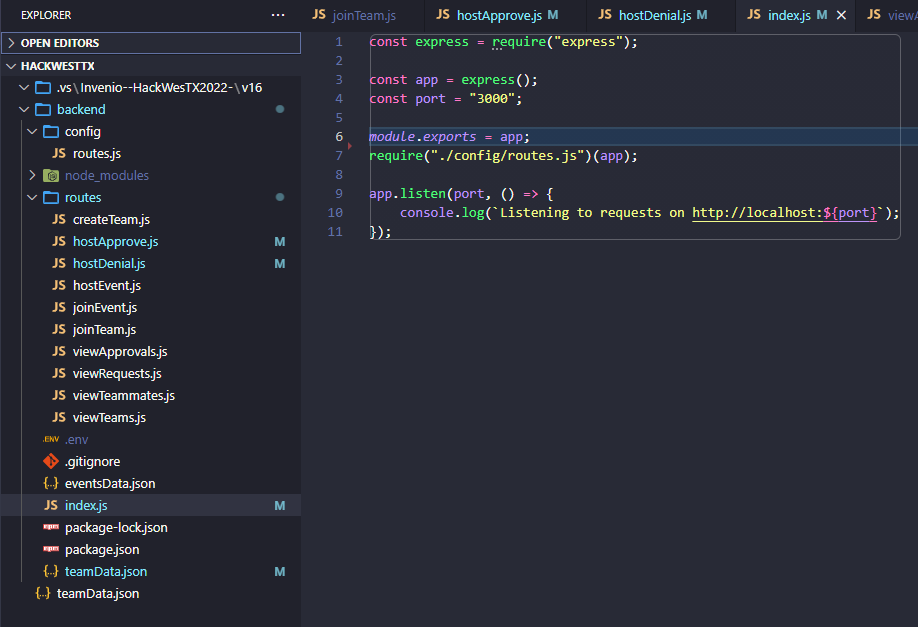The image size is (918, 627).
Task: Open Explorer more actions ellipsis menu
Action: 278,15
